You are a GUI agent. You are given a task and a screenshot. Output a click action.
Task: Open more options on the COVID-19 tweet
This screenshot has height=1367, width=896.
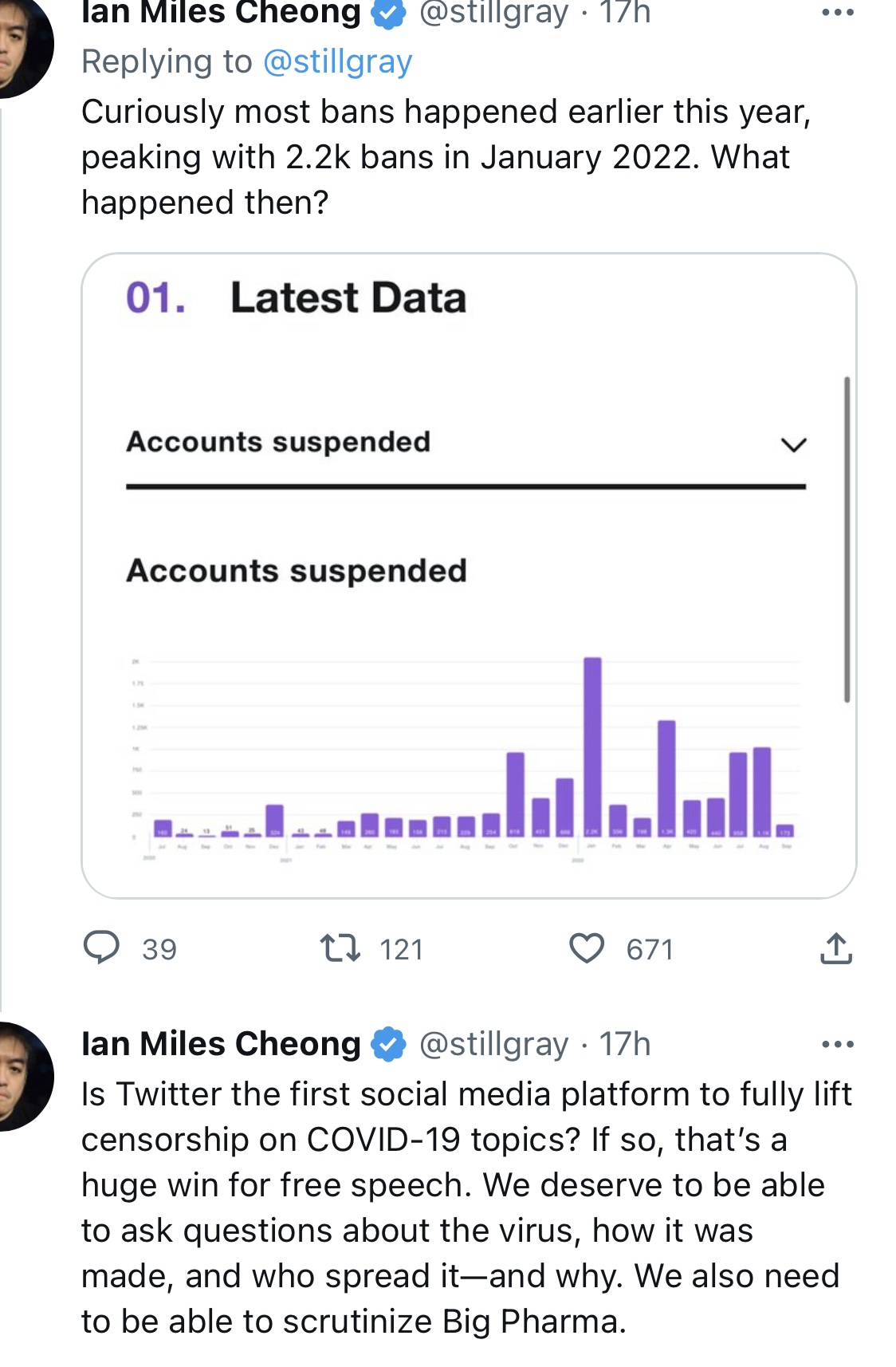tap(838, 1044)
